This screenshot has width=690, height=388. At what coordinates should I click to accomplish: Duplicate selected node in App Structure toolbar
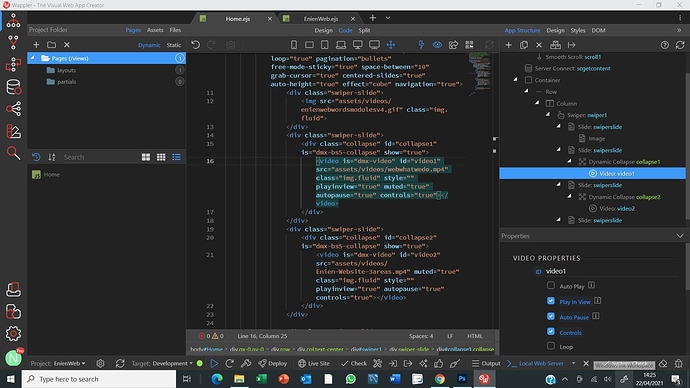524,45
